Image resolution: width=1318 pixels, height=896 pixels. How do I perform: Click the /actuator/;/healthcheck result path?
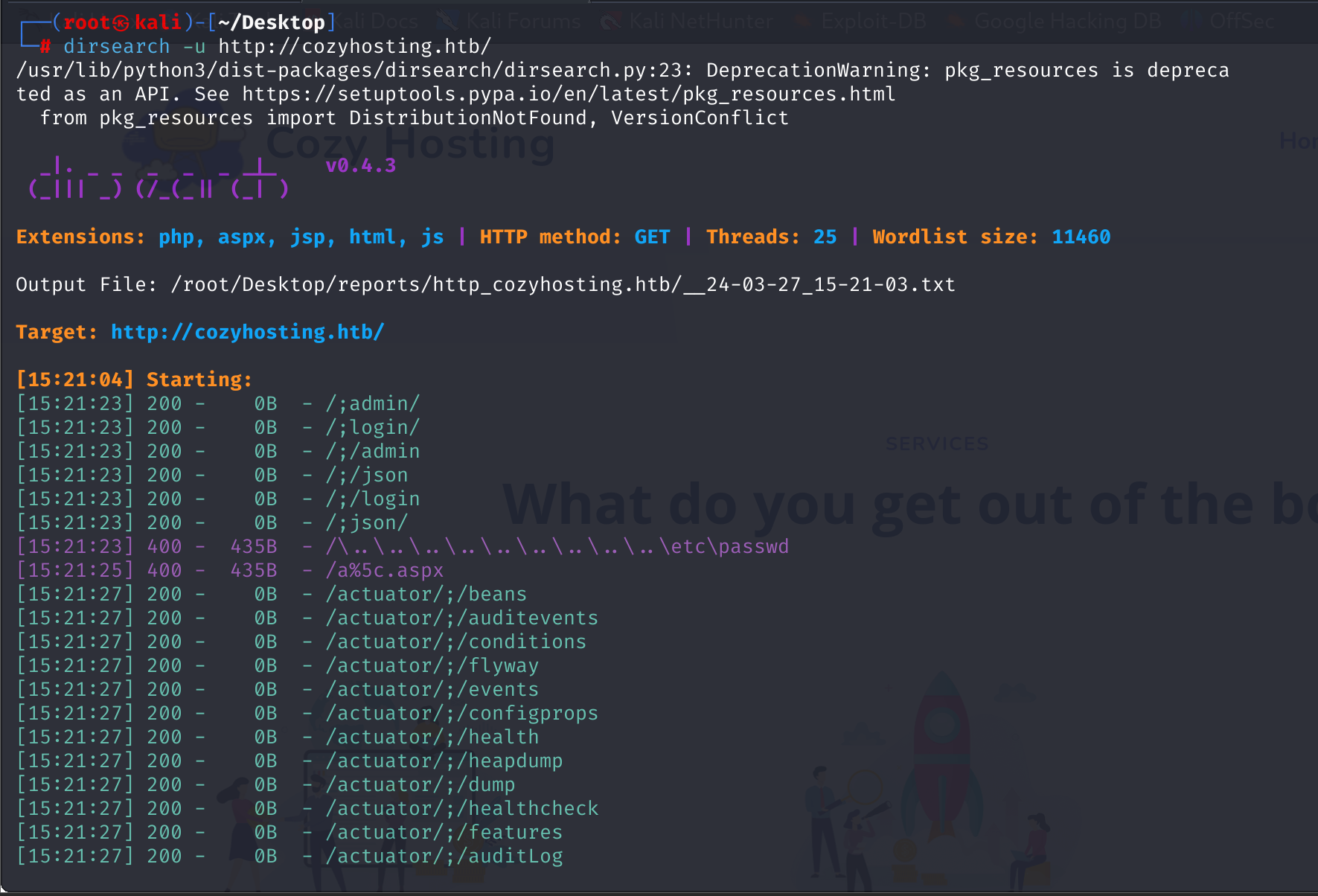click(x=462, y=809)
